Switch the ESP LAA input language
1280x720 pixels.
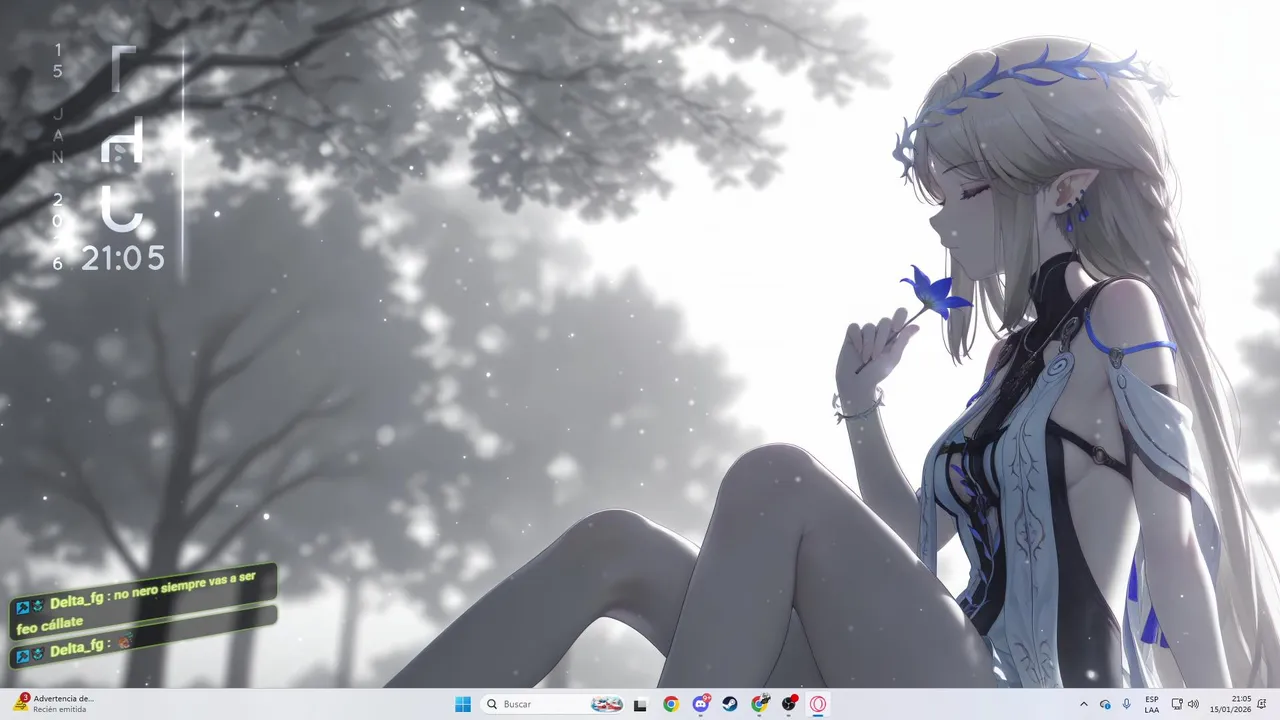(1152, 704)
